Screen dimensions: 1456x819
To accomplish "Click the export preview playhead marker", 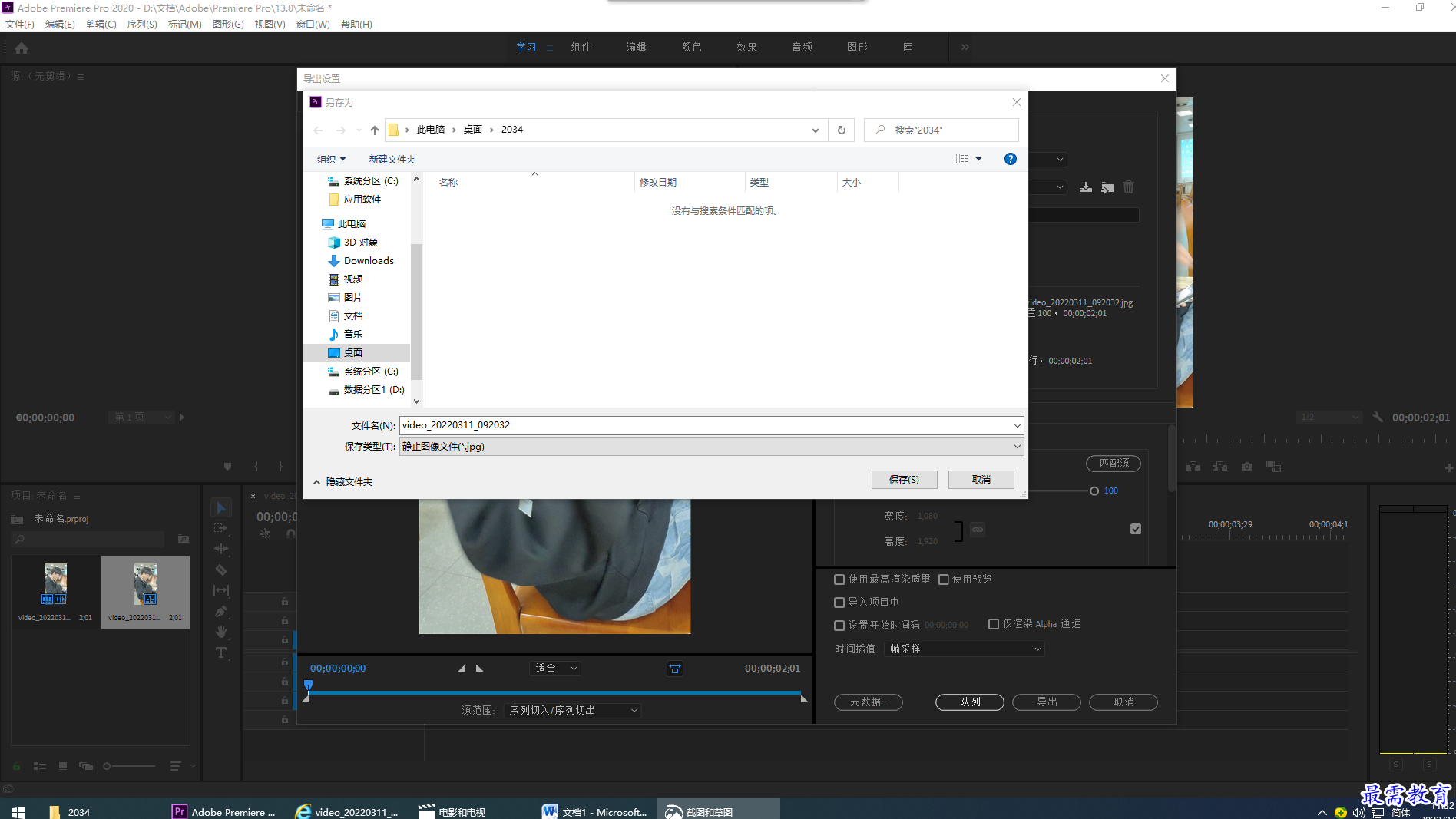I will pyautogui.click(x=308, y=685).
